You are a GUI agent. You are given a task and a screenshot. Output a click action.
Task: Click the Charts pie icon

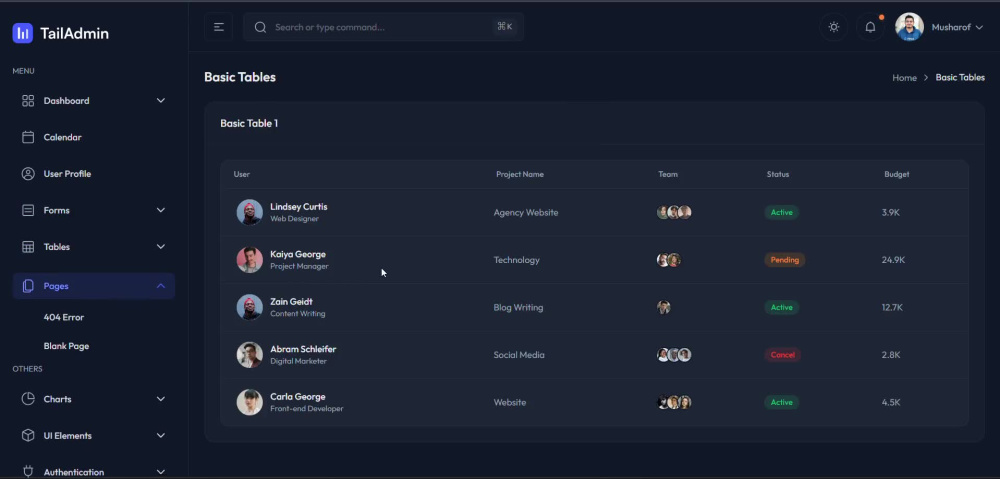pyautogui.click(x=28, y=399)
